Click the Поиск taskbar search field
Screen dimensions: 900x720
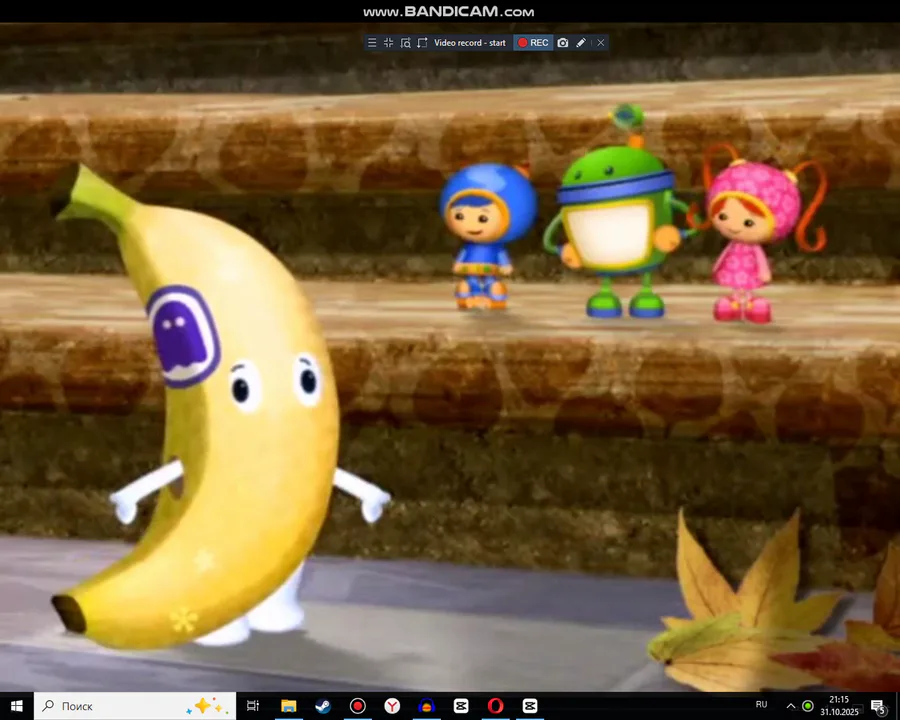point(135,706)
